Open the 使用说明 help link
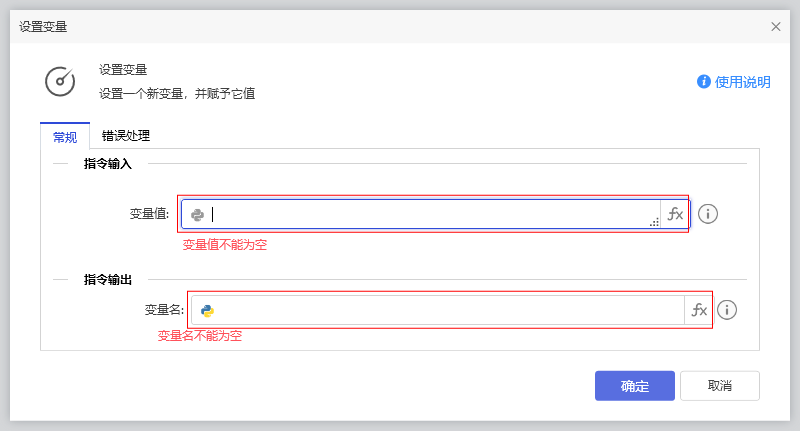This screenshot has height=431, width=800. [x=743, y=82]
